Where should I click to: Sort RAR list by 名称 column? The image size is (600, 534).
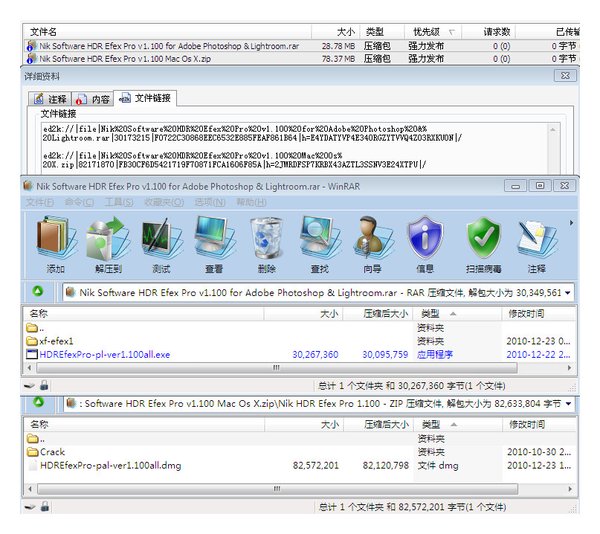point(143,314)
